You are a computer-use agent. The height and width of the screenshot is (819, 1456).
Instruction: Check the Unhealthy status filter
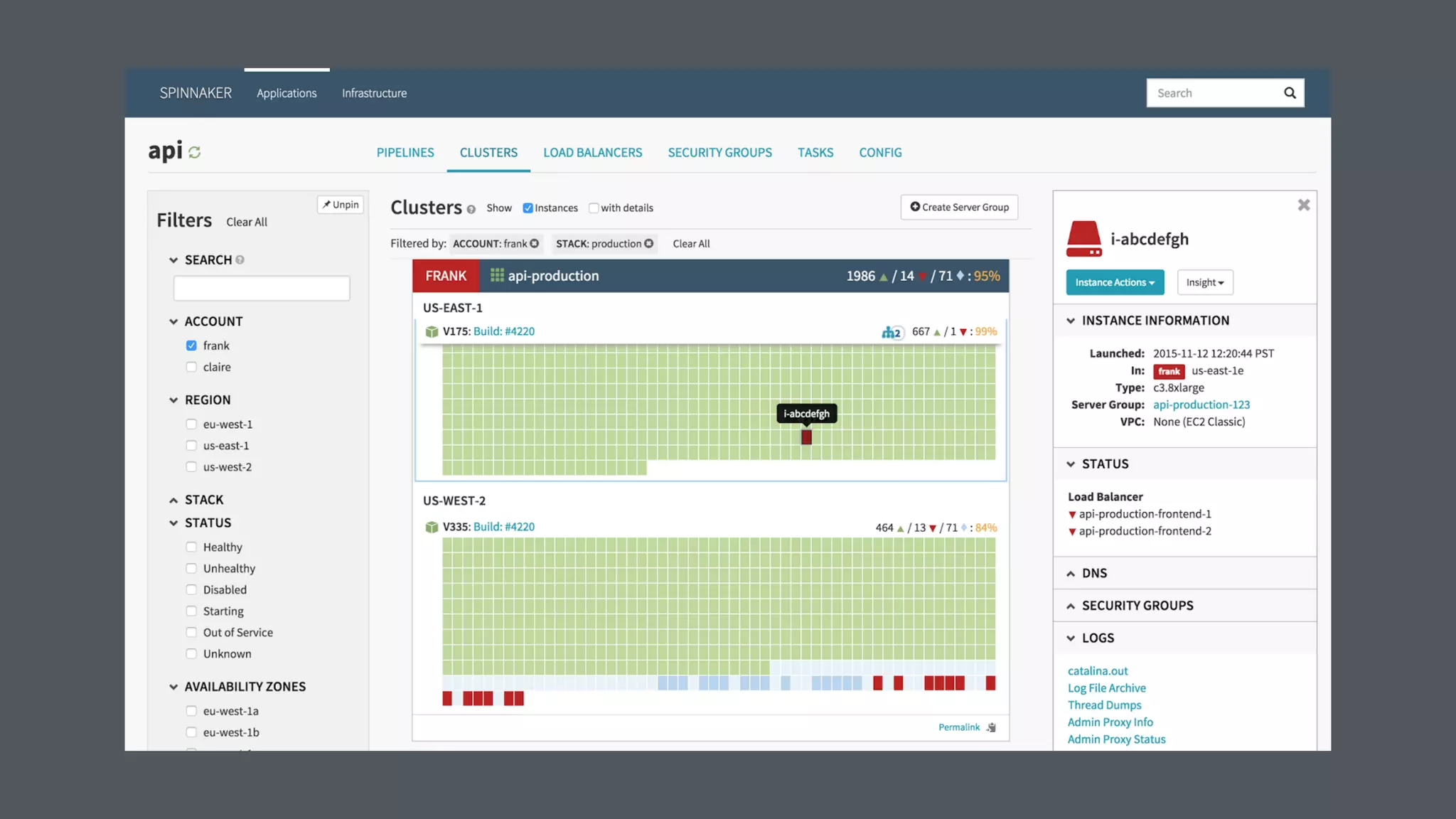191,568
